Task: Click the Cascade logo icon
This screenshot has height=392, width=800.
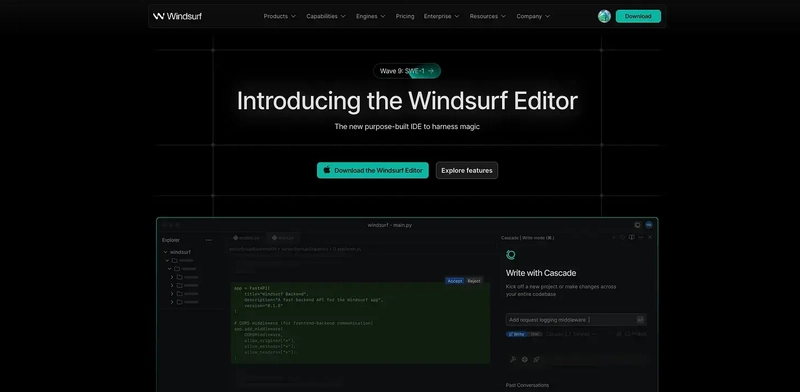Action: click(511, 255)
